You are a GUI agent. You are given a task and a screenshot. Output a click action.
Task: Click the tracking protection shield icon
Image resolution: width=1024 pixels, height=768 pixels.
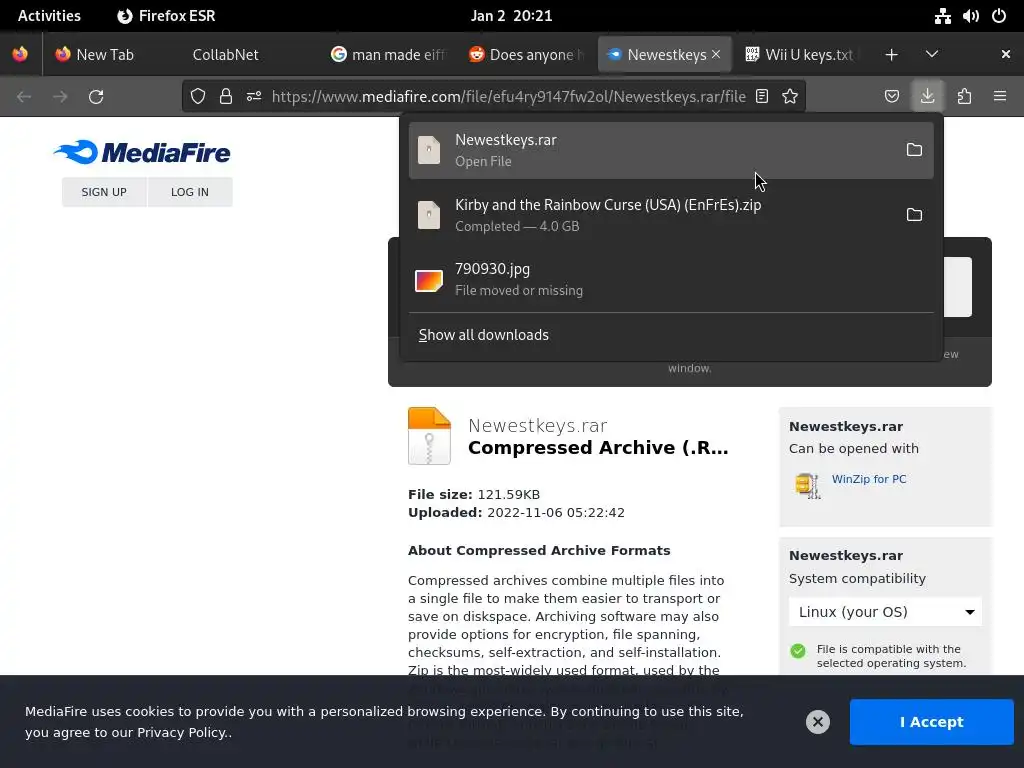tap(198, 96)
